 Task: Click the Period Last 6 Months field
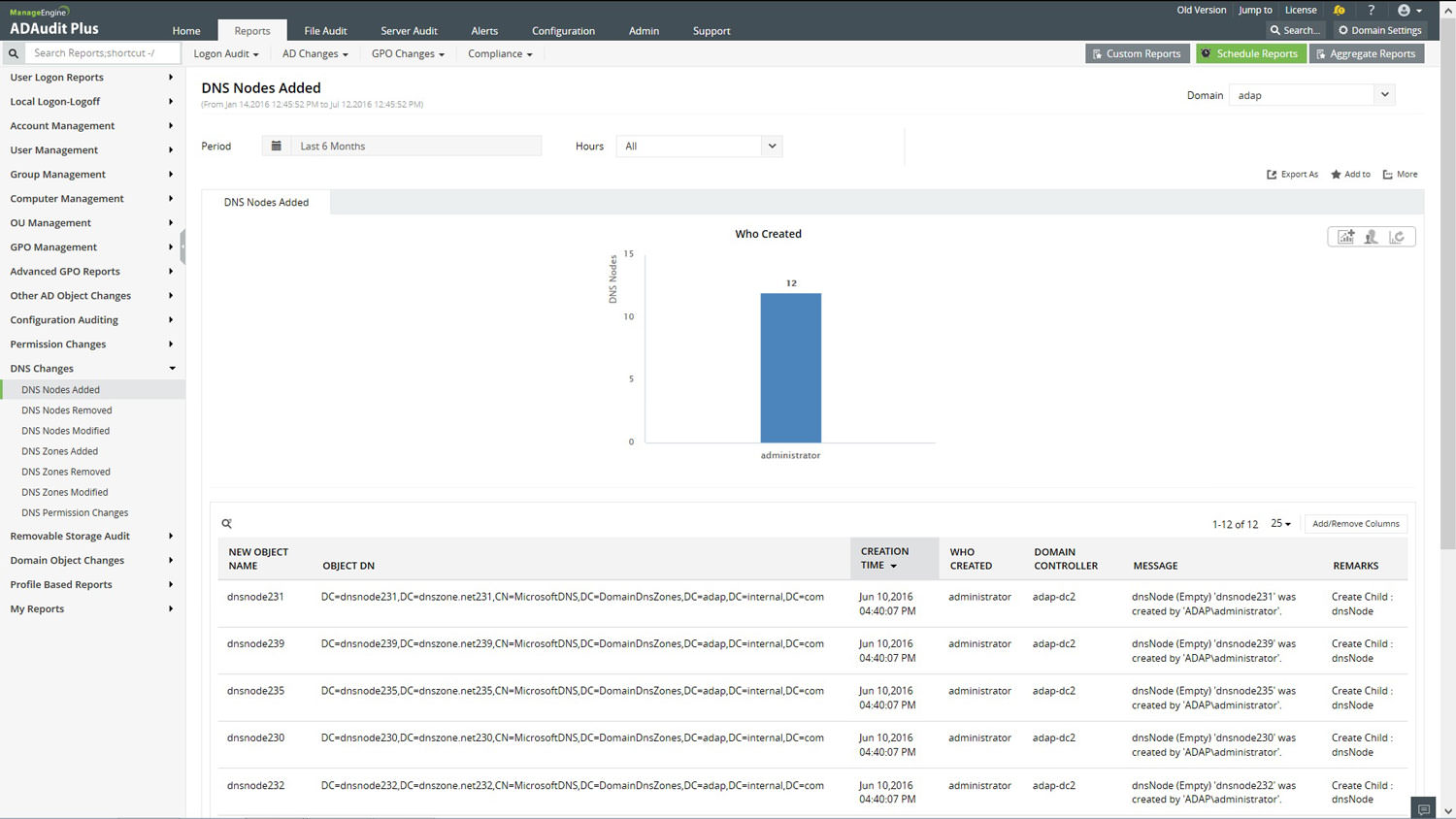click(415, 146)
